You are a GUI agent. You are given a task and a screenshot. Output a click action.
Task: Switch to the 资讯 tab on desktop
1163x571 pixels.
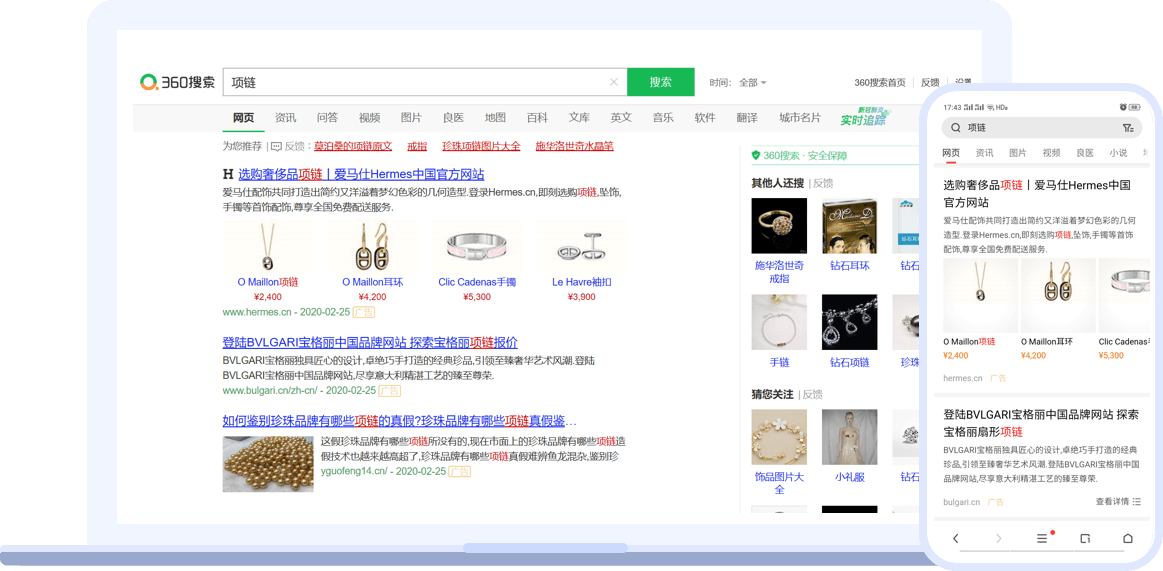click(286, 117)
